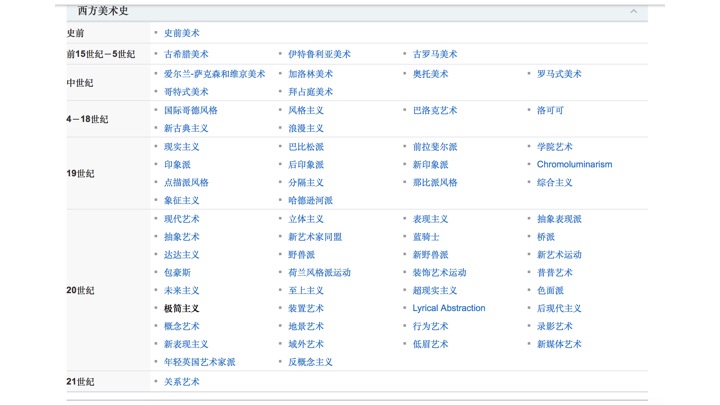Open the 抽象表现派 link
Image resolution: width=720 pixels, height=405 pixels.
coord(559,219)
